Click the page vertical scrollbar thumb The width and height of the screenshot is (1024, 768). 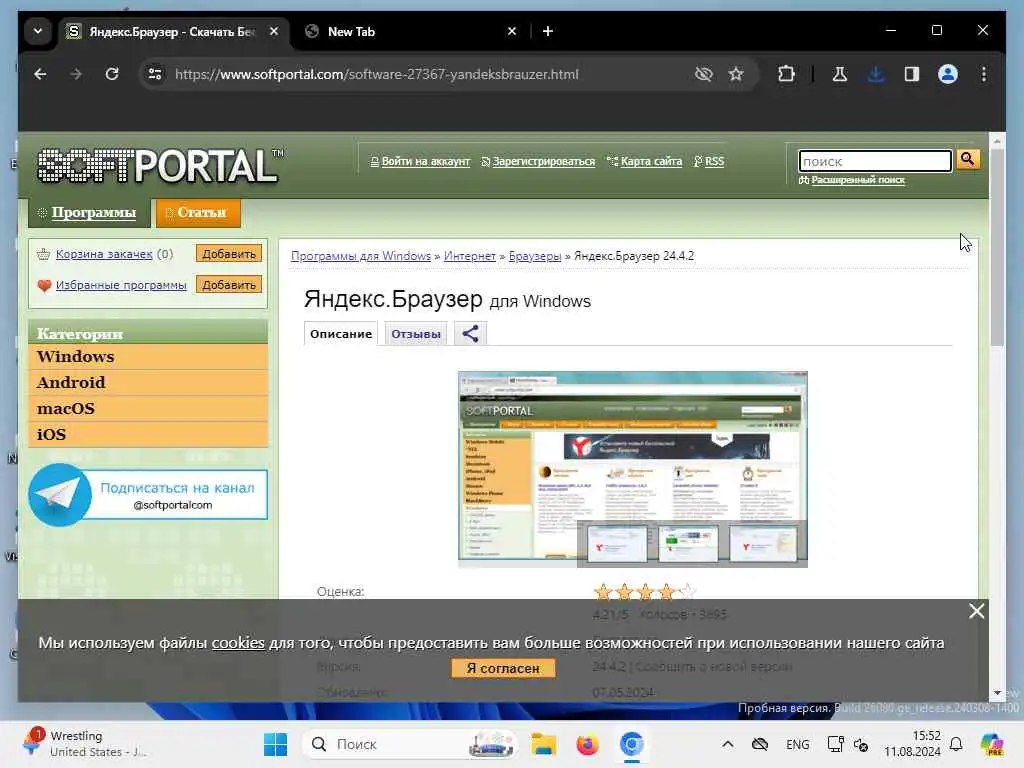click(997, 247)
